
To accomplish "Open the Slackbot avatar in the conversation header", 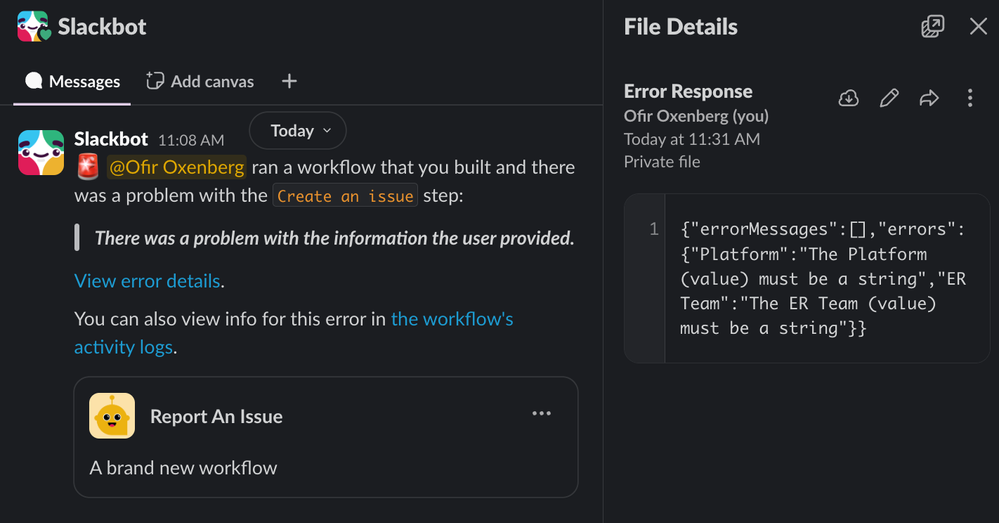I will click(x=34, y=26).
